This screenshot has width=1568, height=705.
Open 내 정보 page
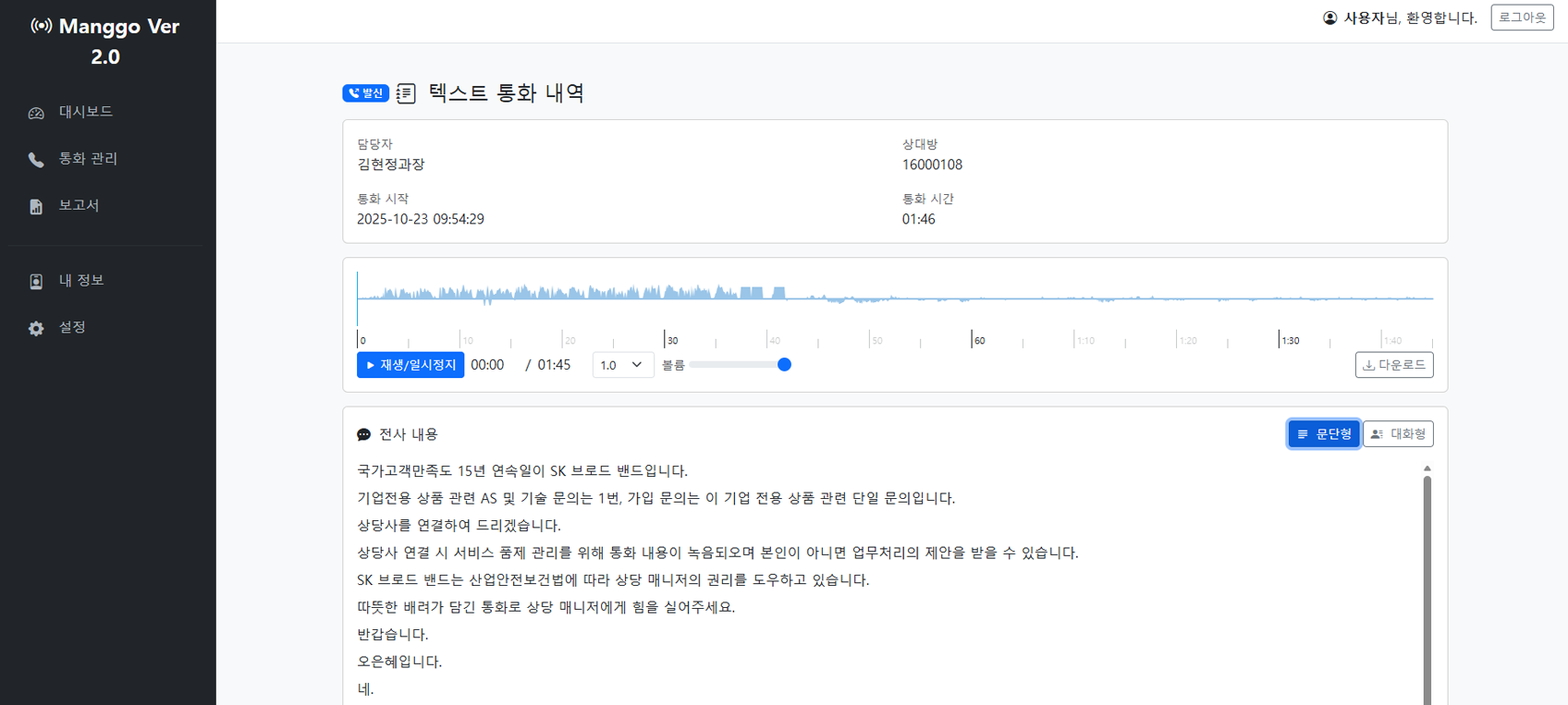coord(81,280)
